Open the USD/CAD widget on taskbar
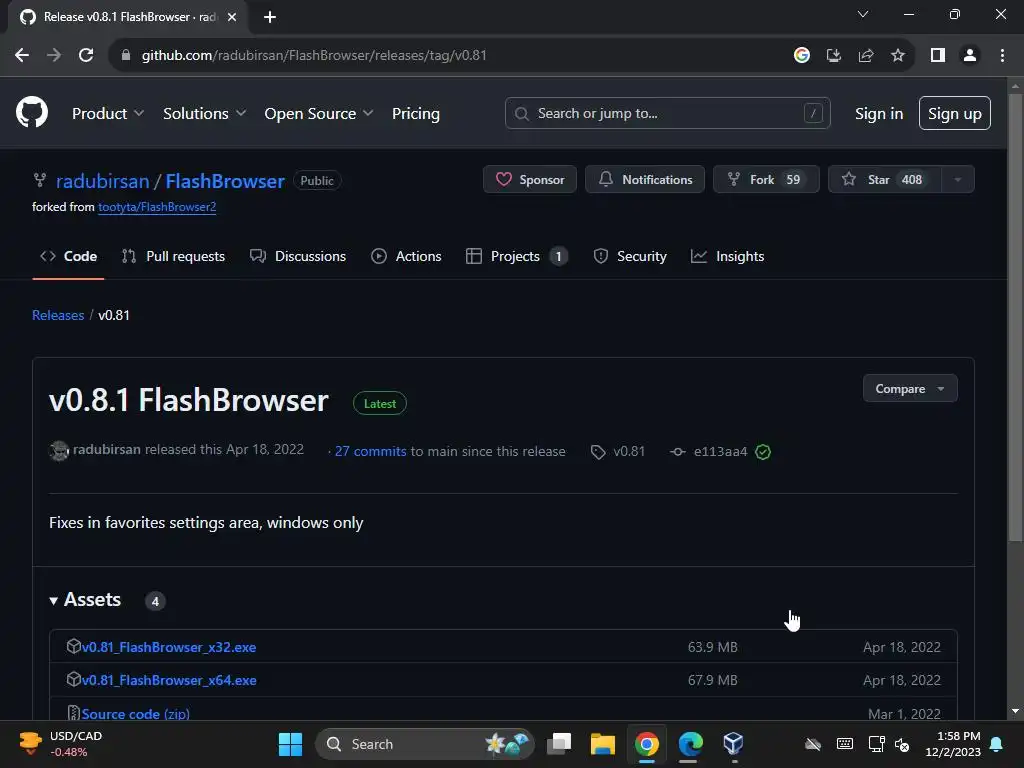1024x768 pixels. tap(60, 744)
